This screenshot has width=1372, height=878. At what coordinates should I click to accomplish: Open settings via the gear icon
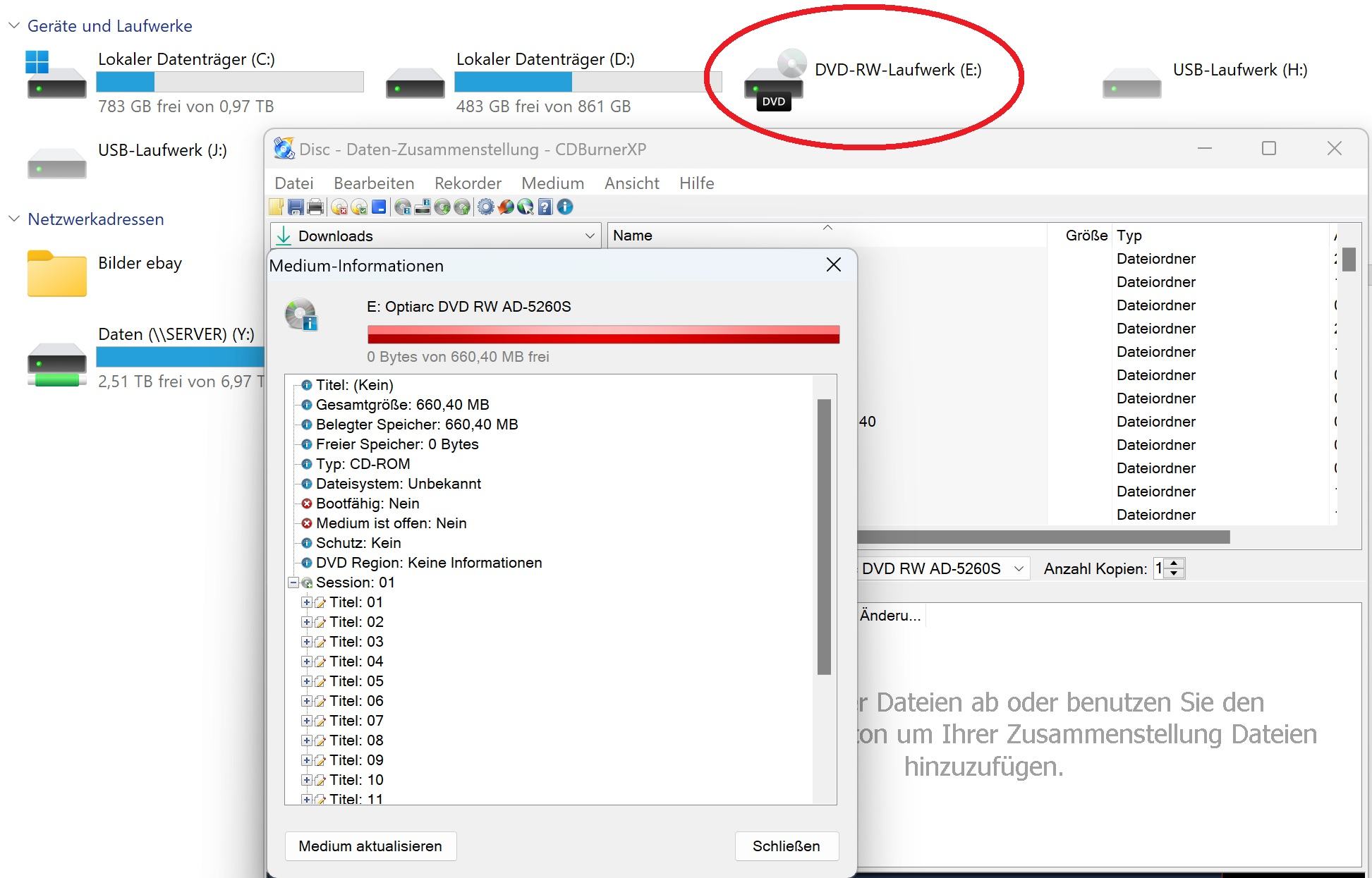tap(486, 207)
